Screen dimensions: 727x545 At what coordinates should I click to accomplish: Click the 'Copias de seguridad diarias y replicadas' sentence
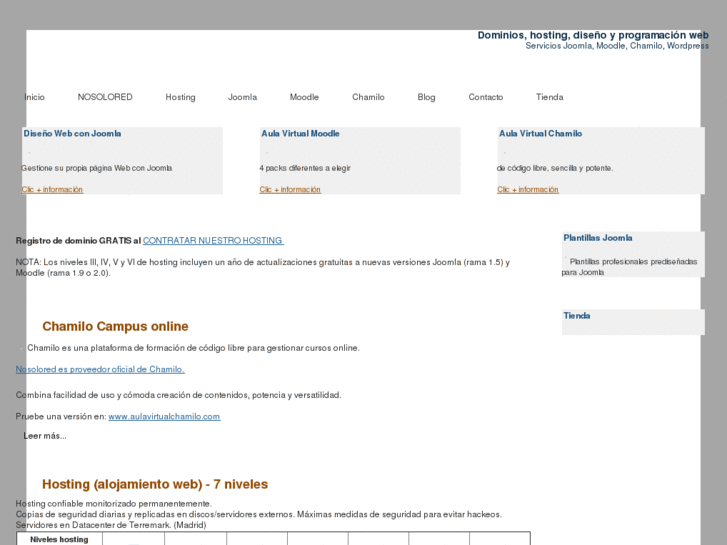tap(155, 514)
